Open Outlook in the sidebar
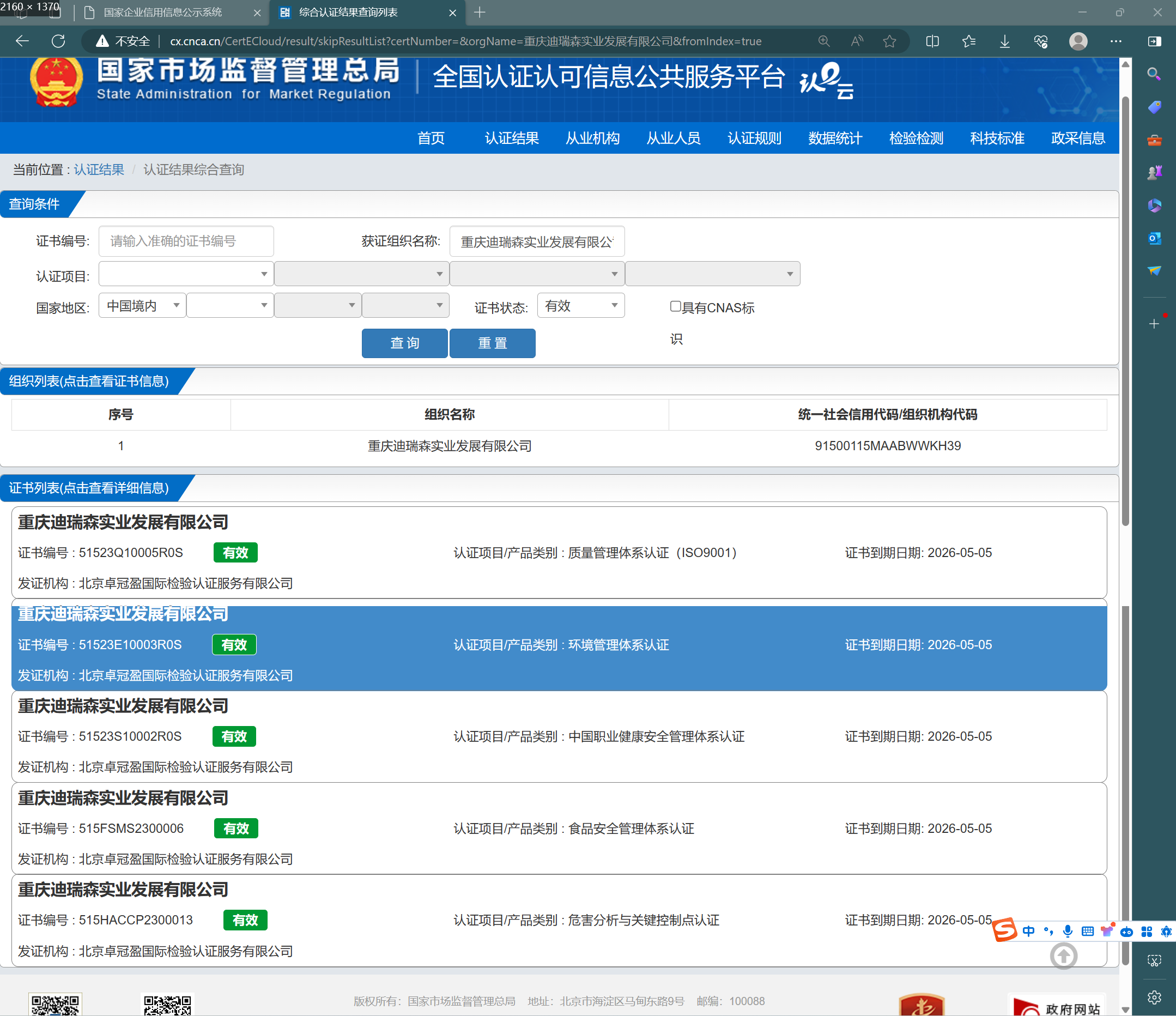1176x1016 pixels. click(x=1154, y=238)
